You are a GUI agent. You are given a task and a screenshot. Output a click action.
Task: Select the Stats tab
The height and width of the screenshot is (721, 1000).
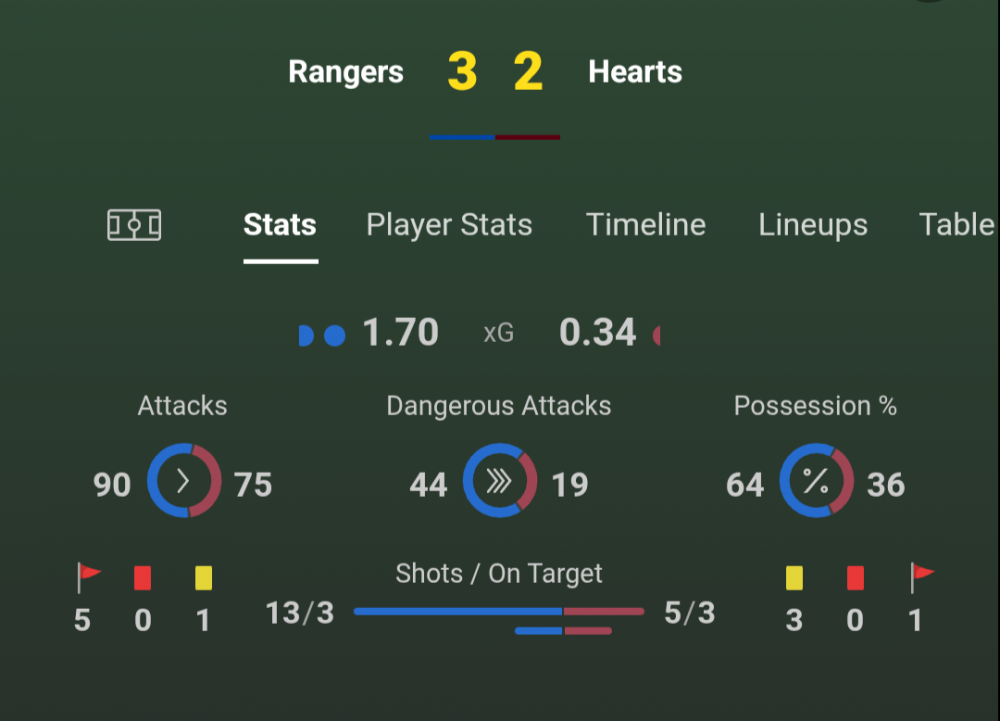(280, 225)
